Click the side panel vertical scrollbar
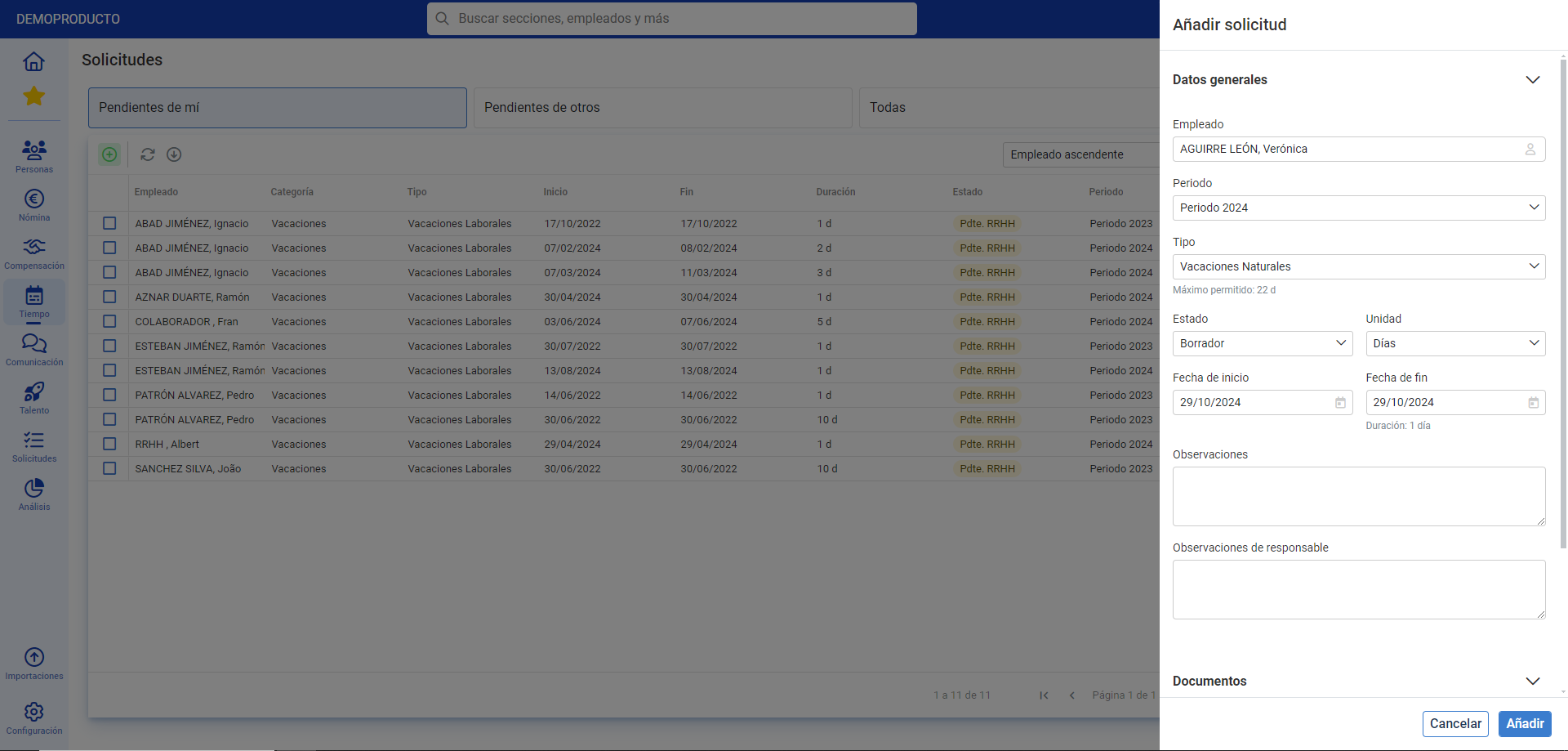1568x751 pixels. coord(1563,302)
